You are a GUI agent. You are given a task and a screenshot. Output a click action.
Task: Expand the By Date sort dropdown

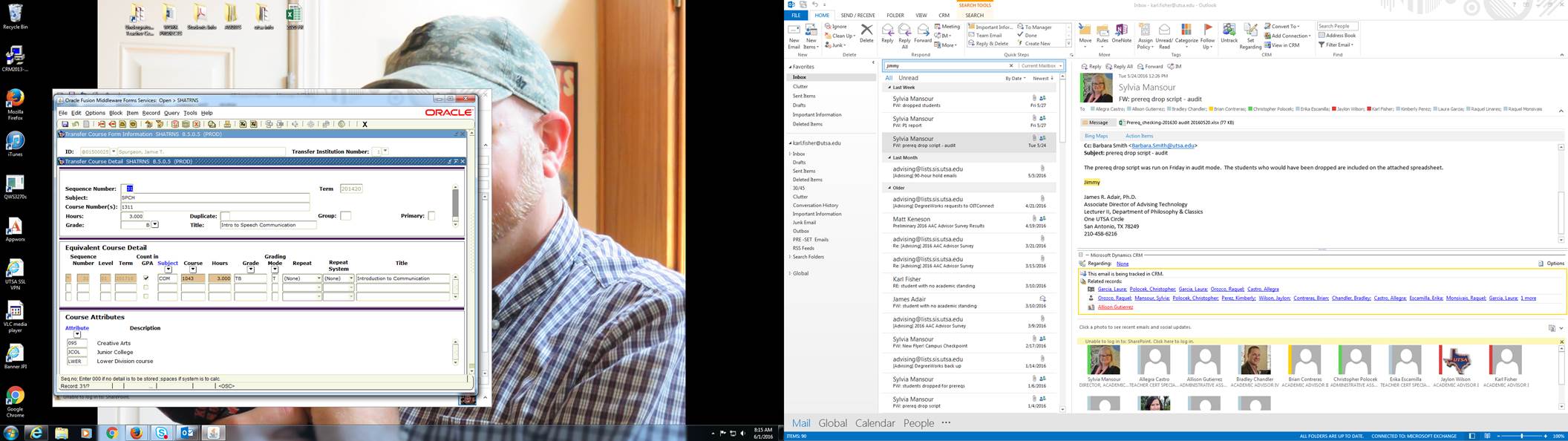[x=1015, y=78]
